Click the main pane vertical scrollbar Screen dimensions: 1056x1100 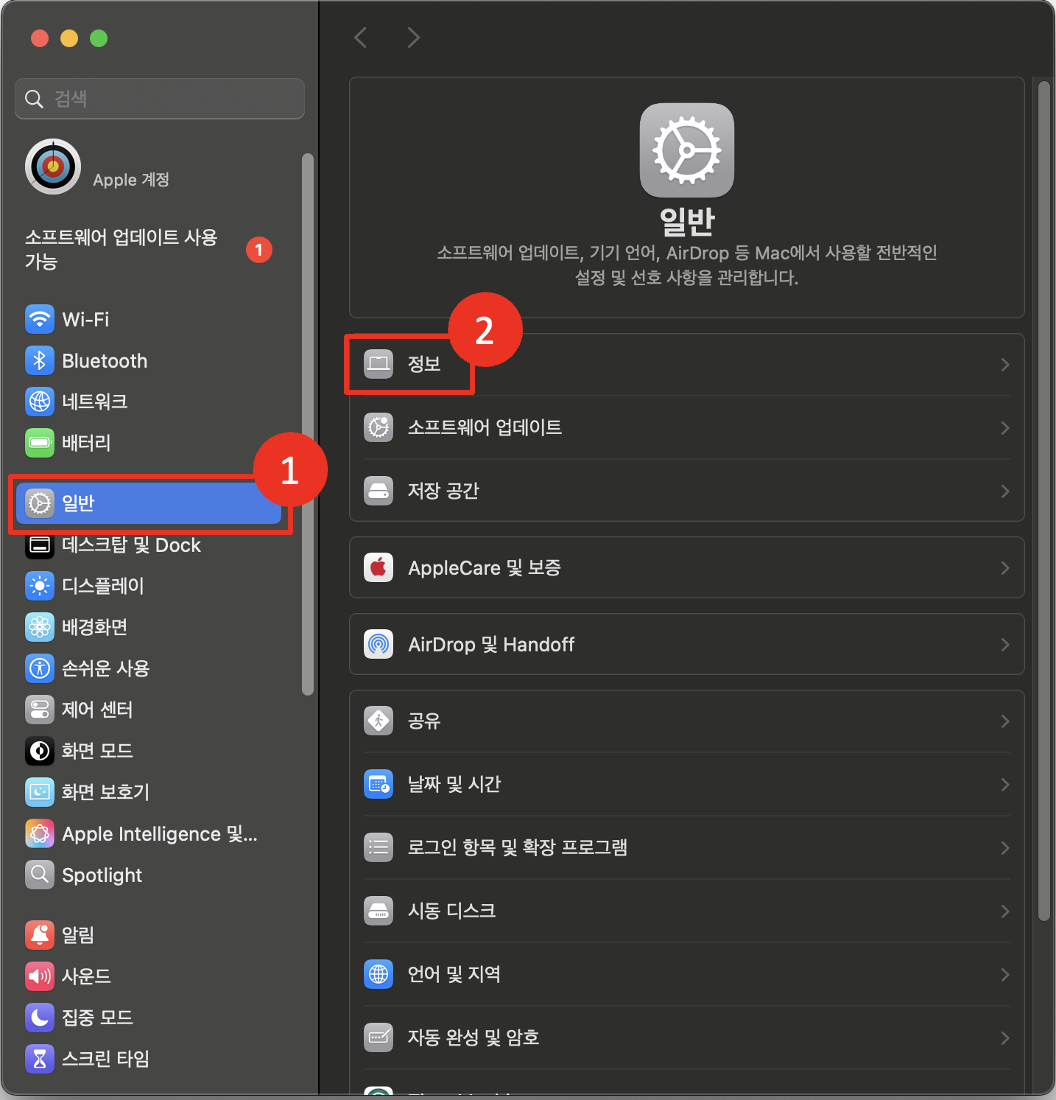click(x=1044, y=500)
